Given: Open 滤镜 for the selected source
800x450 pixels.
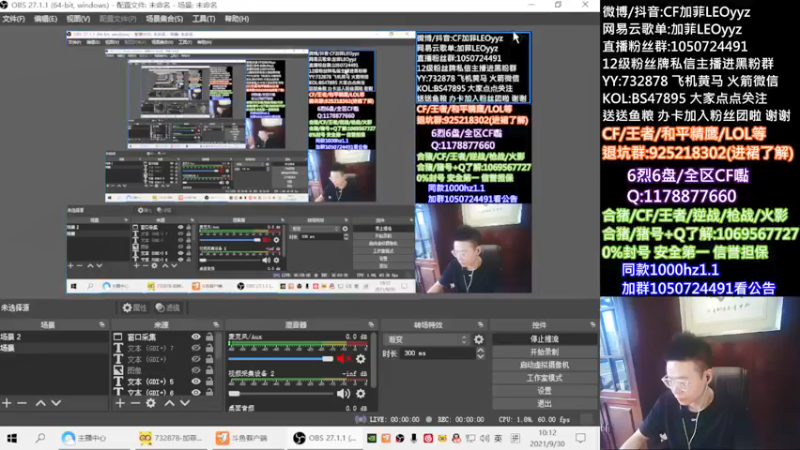Looking at the screenshot, I should [168, 308].
